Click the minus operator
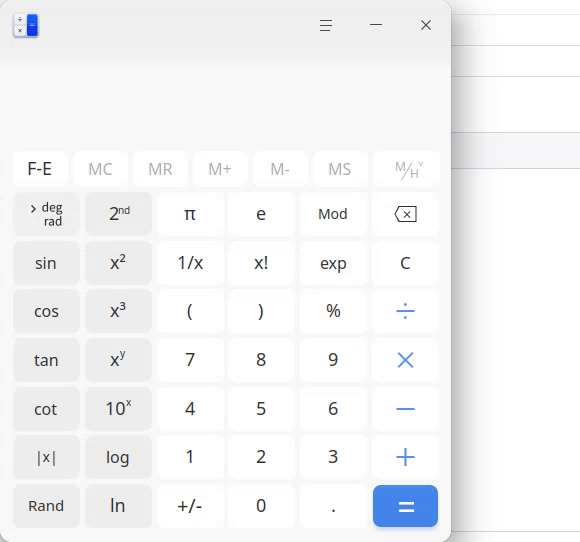The image size is (580, 542). pyautogui.click(x=405, y=409)
